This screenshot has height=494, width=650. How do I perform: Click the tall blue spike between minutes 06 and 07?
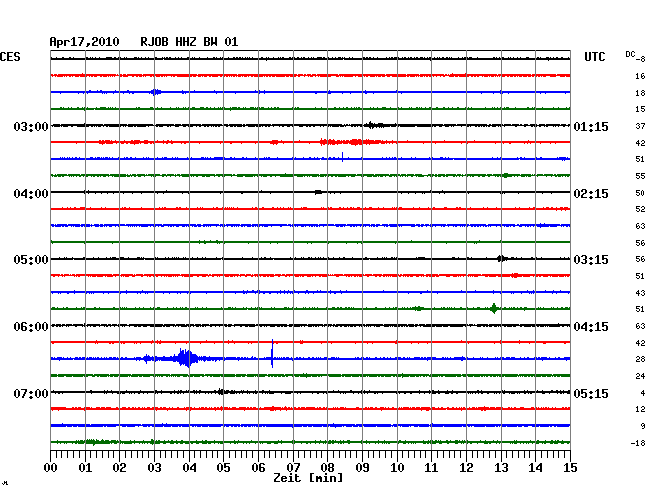[272, 354]
